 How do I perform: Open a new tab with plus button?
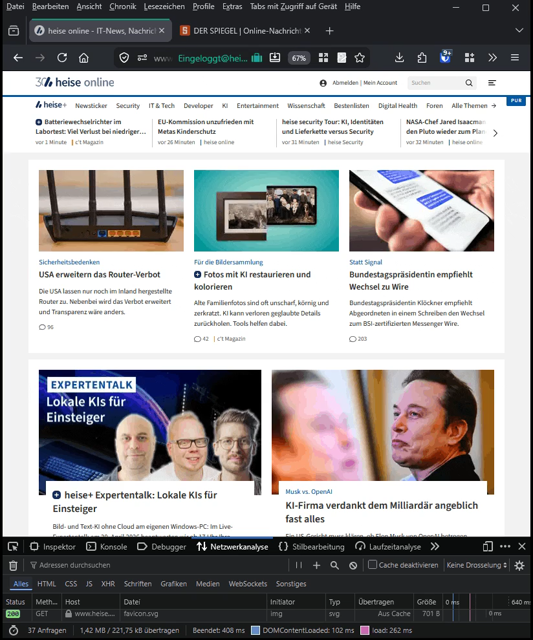(x=329, y=31)
